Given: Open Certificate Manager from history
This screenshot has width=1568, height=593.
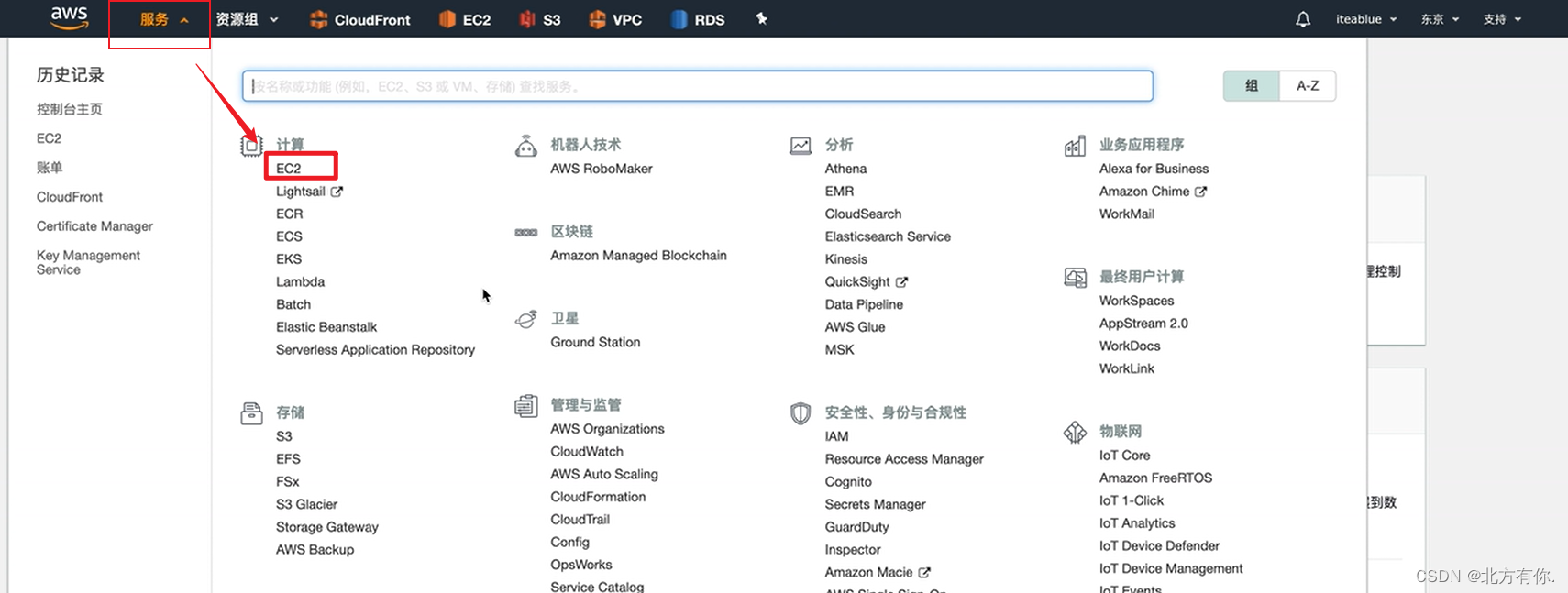Looking at the screenshot, I should click(94, 226).
